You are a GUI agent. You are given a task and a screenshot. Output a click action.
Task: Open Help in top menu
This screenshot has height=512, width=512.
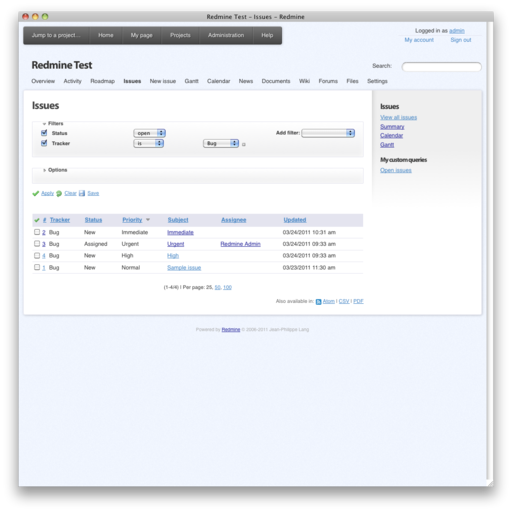click(x=267, y=35)
